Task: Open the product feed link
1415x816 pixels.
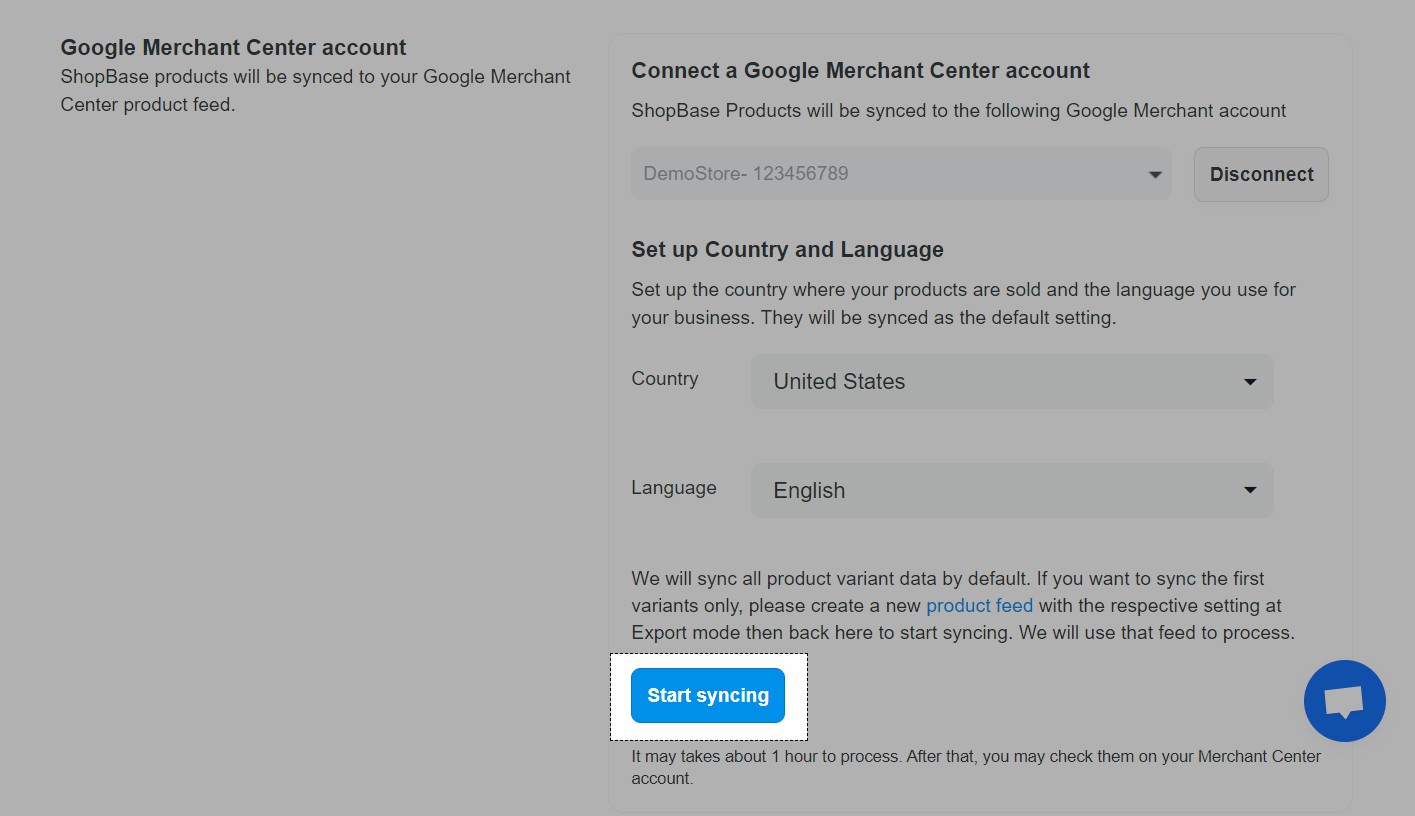Action: click(x=979, y=605)
